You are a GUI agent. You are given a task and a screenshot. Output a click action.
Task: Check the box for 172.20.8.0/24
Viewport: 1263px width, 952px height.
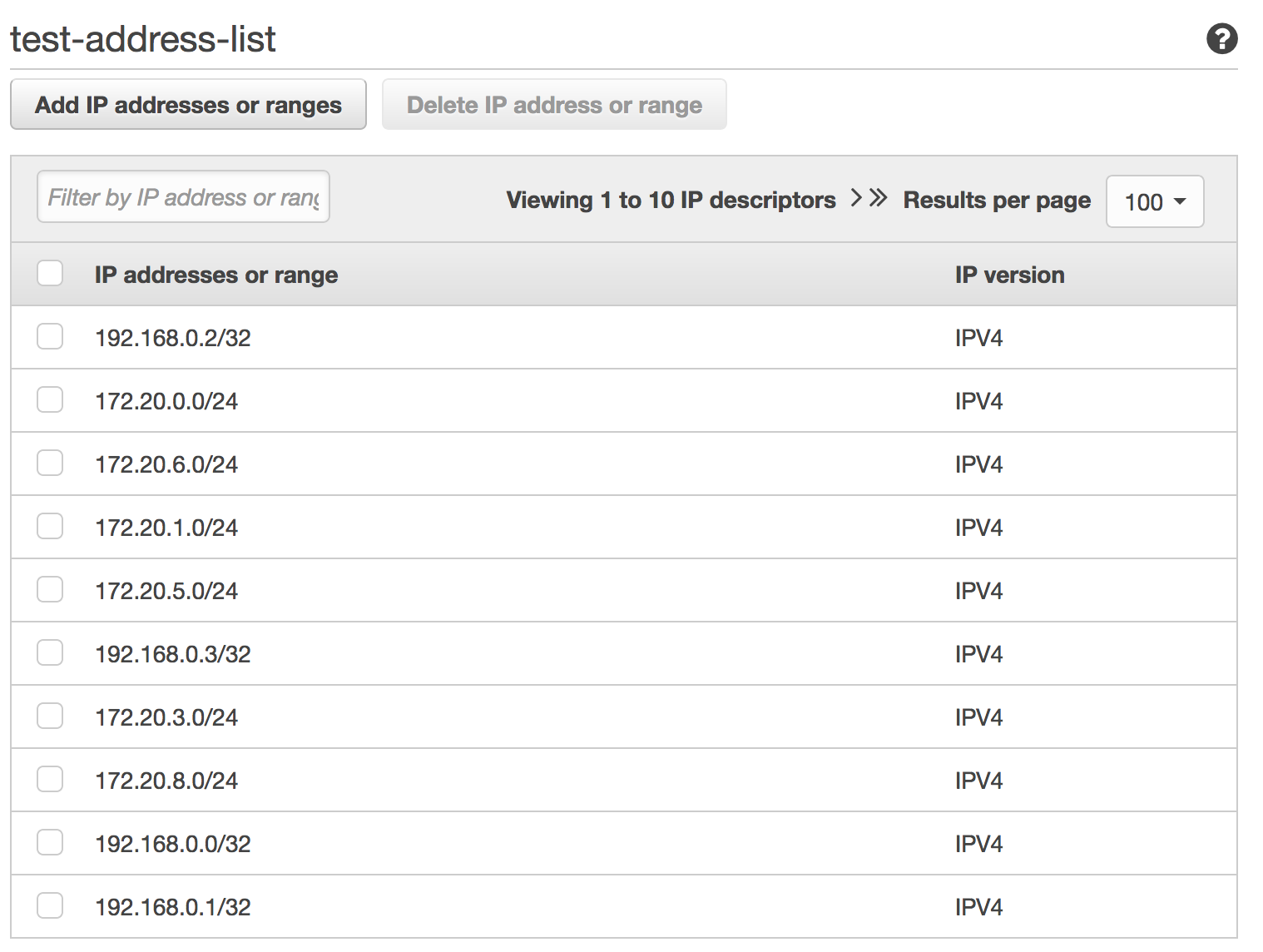[50, 779]
